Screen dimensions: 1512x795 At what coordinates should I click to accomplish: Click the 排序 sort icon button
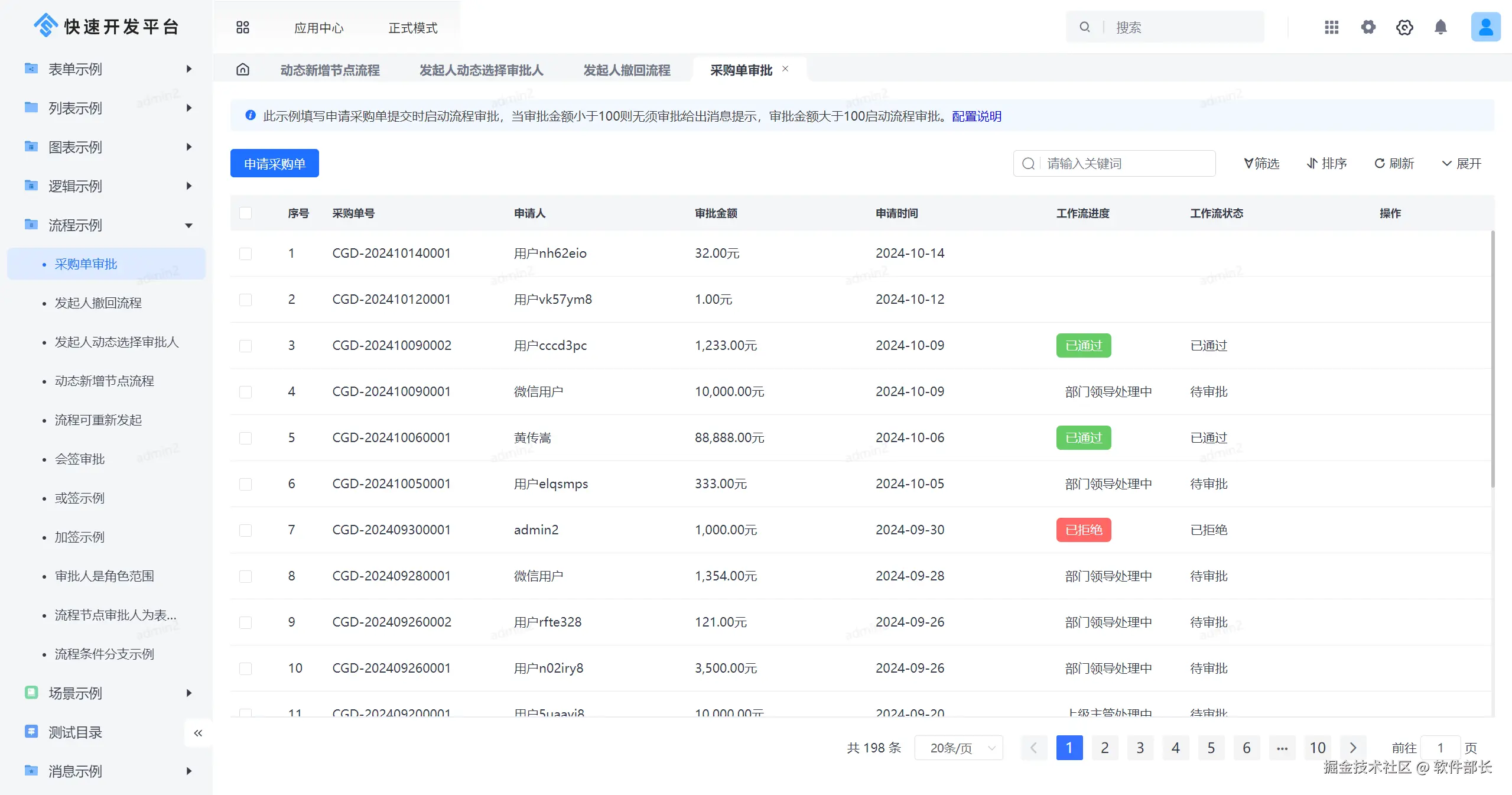[x=1326, y=164]
